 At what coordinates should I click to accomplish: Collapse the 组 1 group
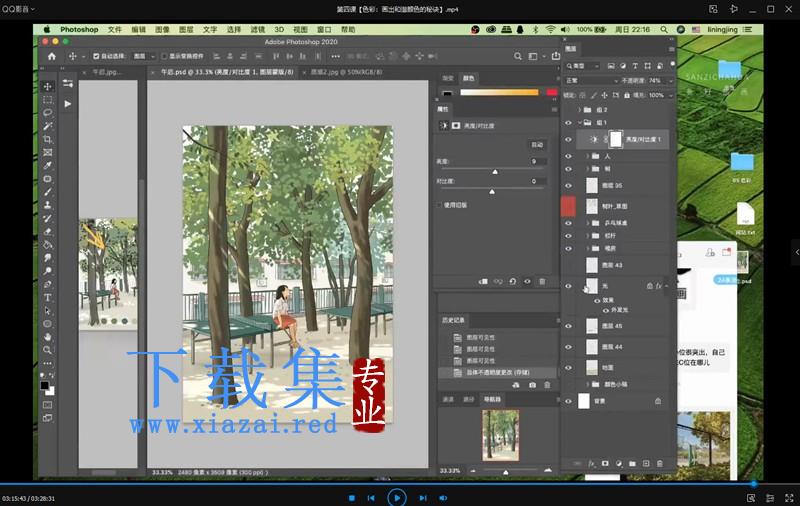coord(580,123)
